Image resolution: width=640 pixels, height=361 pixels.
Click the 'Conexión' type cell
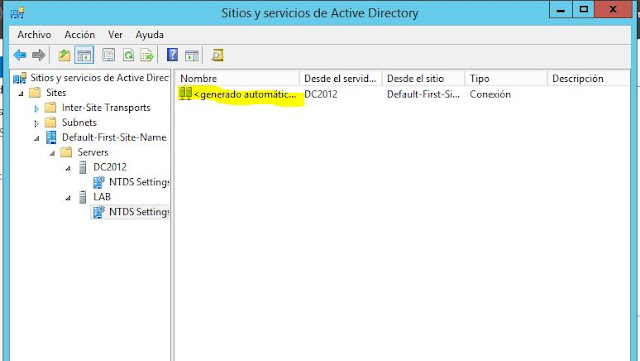(x=490, y=94)
